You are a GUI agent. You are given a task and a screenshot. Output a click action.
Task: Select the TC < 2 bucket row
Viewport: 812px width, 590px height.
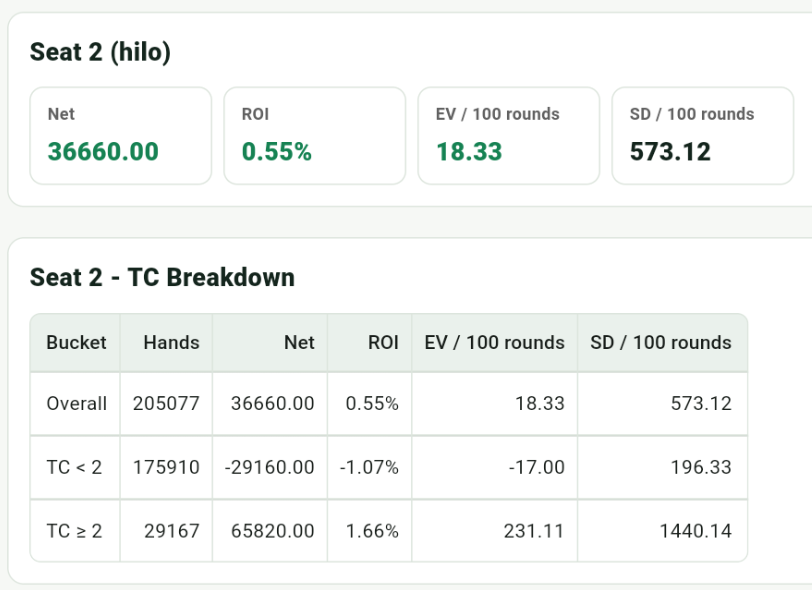pyautogui.click(x=389, y=467)
